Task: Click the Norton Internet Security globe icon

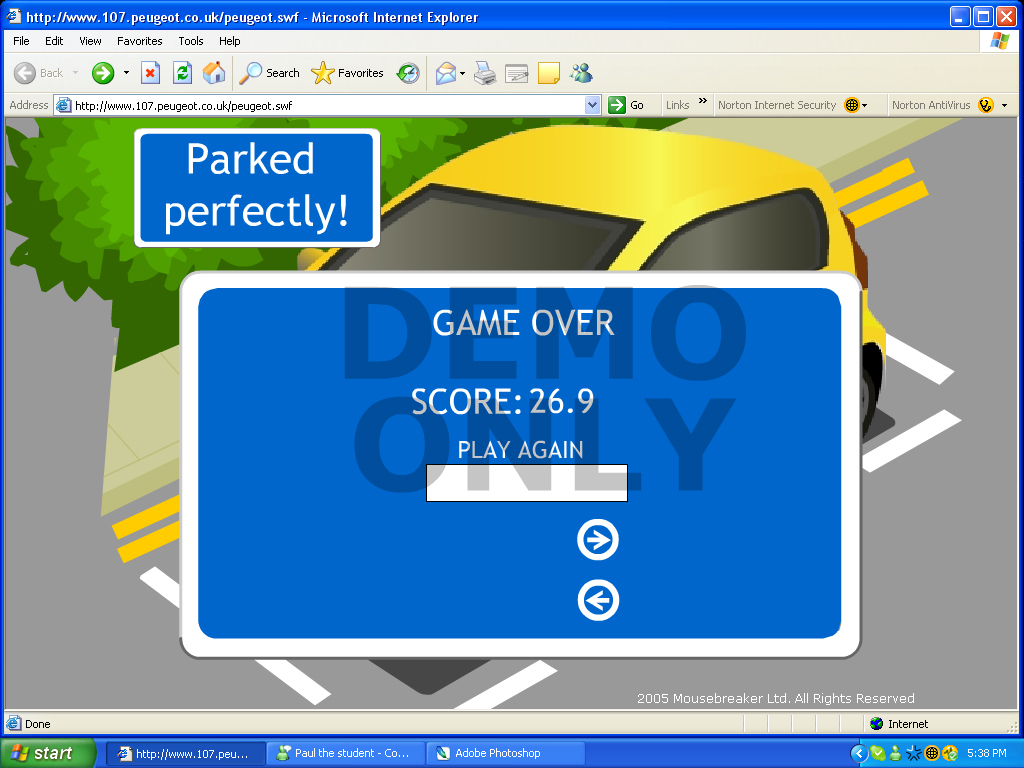Action: coord(852,105)
